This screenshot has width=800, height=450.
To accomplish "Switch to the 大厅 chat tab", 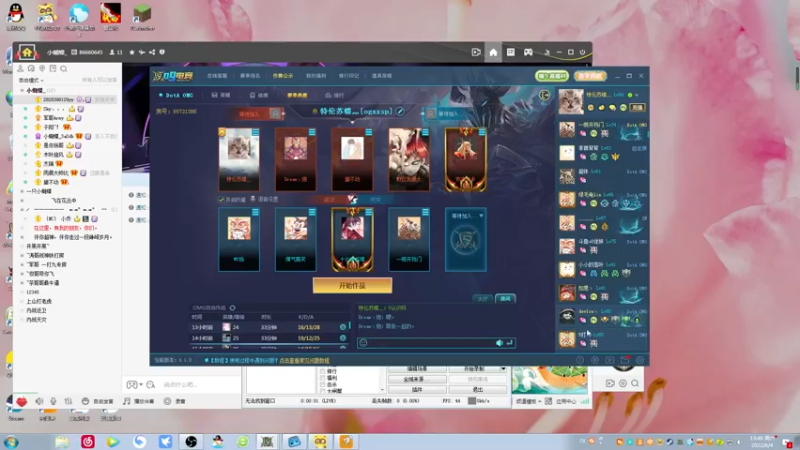I will (x=483, y=298).
